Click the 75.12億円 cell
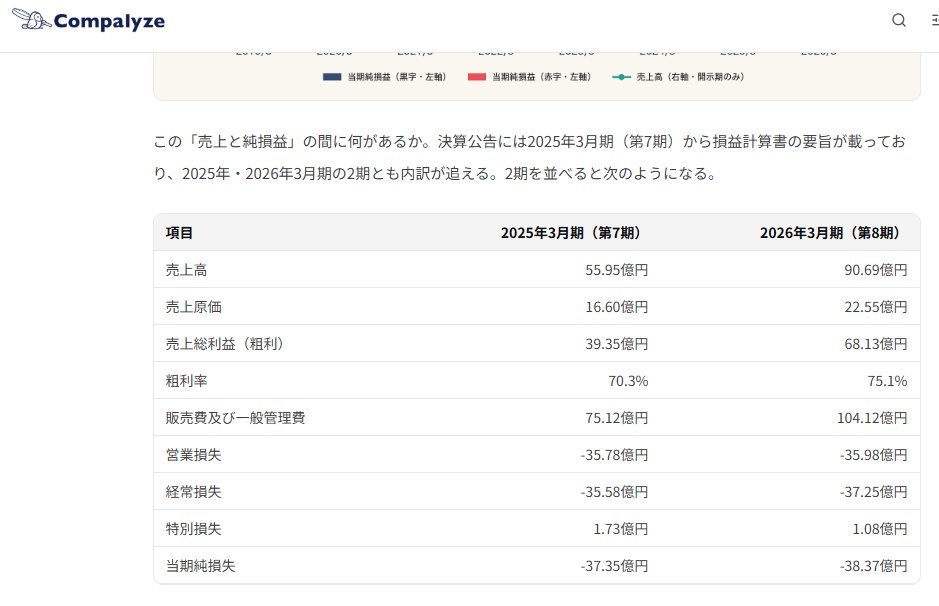 [x=616, y=418]
